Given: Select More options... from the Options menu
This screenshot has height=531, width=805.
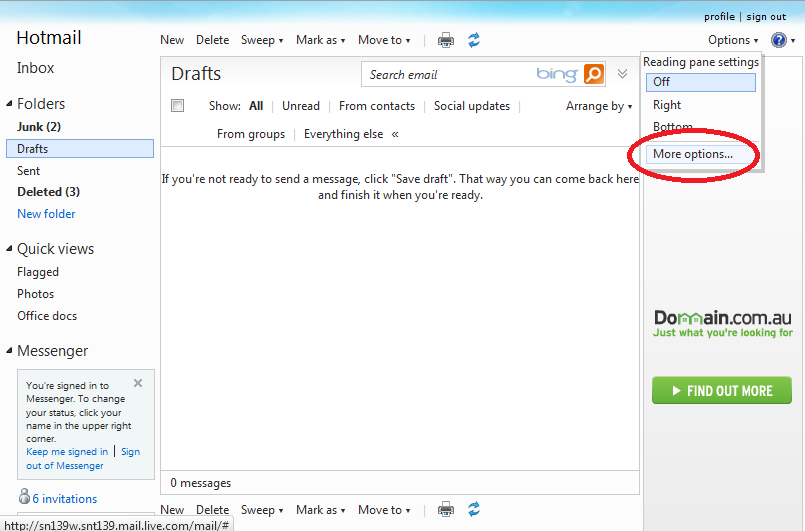Looking at the screenshot, I should click(x=692, y=154).
